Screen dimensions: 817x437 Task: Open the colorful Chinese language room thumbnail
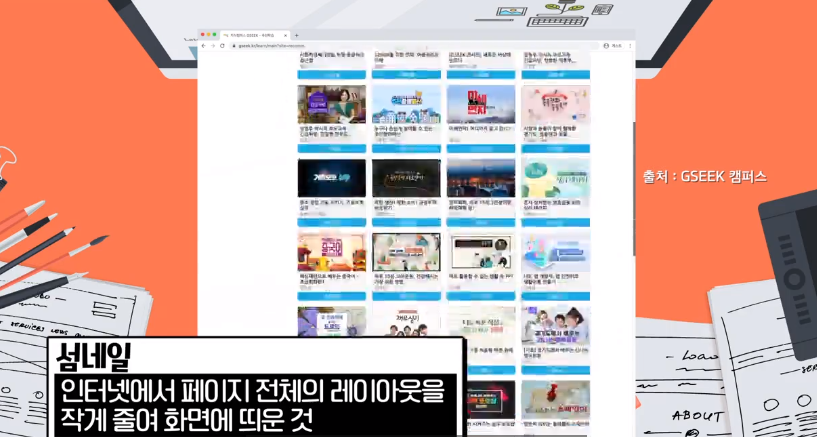[x=331, y=252]
